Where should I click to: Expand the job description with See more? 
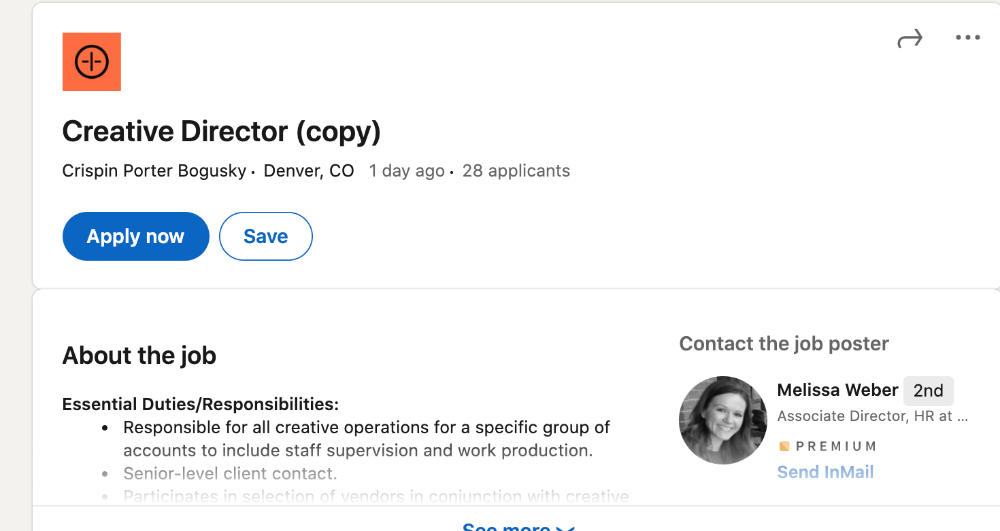[518, 526]
